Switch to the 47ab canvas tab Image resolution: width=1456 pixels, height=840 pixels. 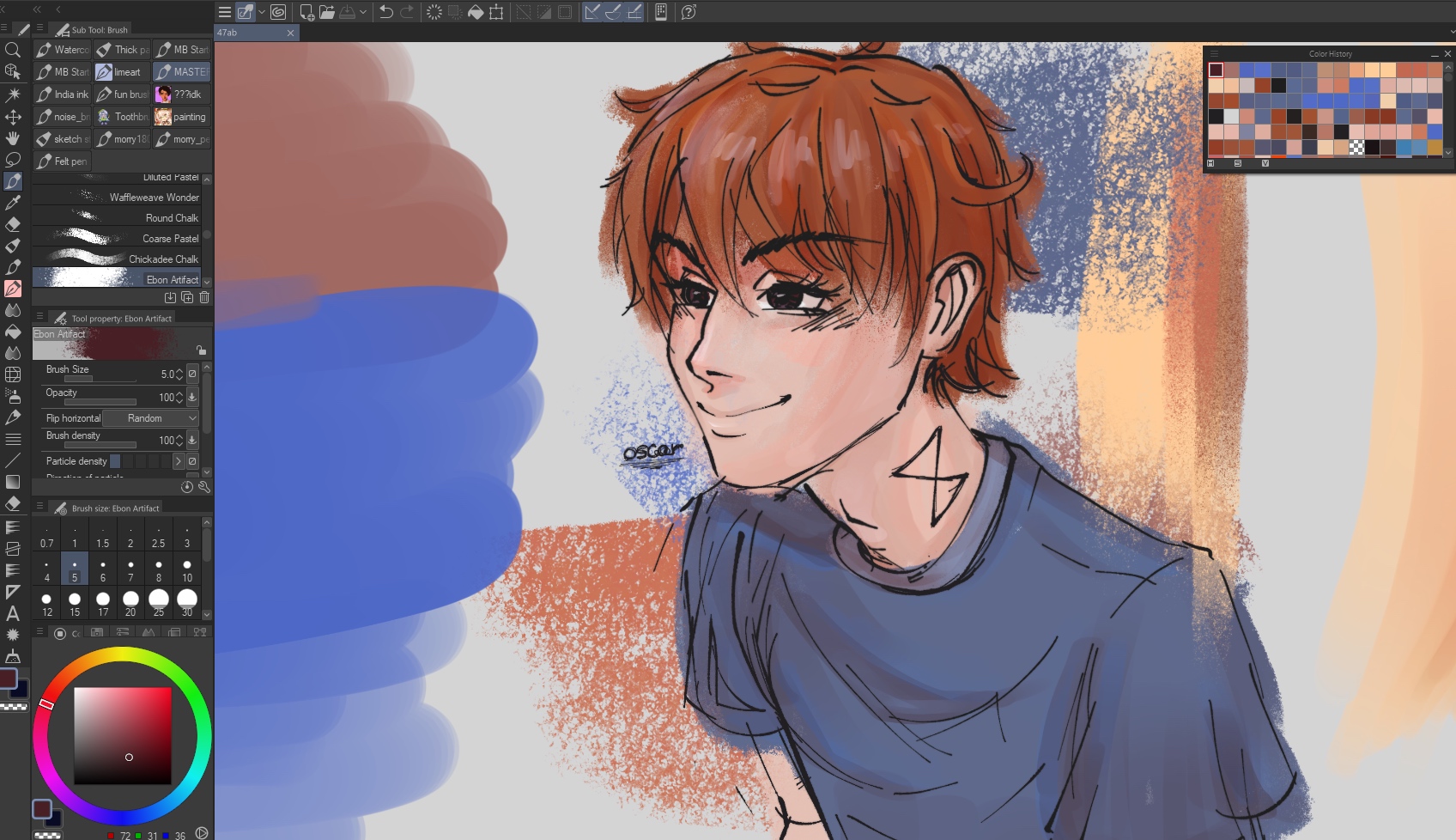point(249,33)
